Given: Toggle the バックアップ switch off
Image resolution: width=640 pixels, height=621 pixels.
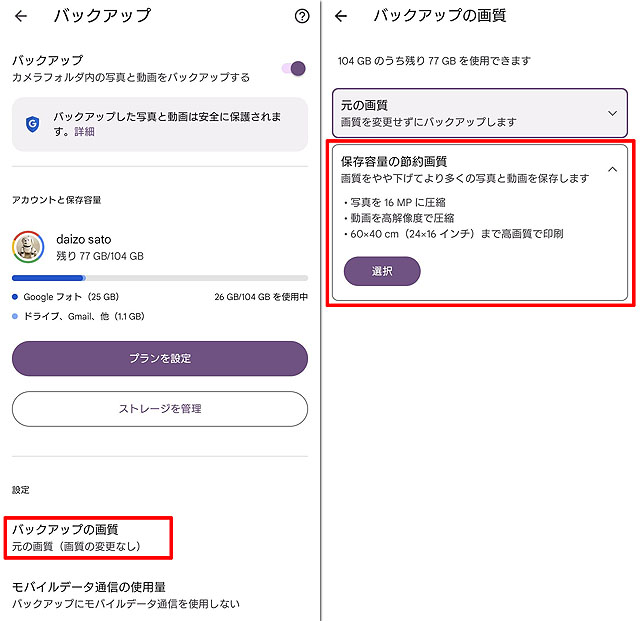Looking at the screenshot, I should (294, 69).
